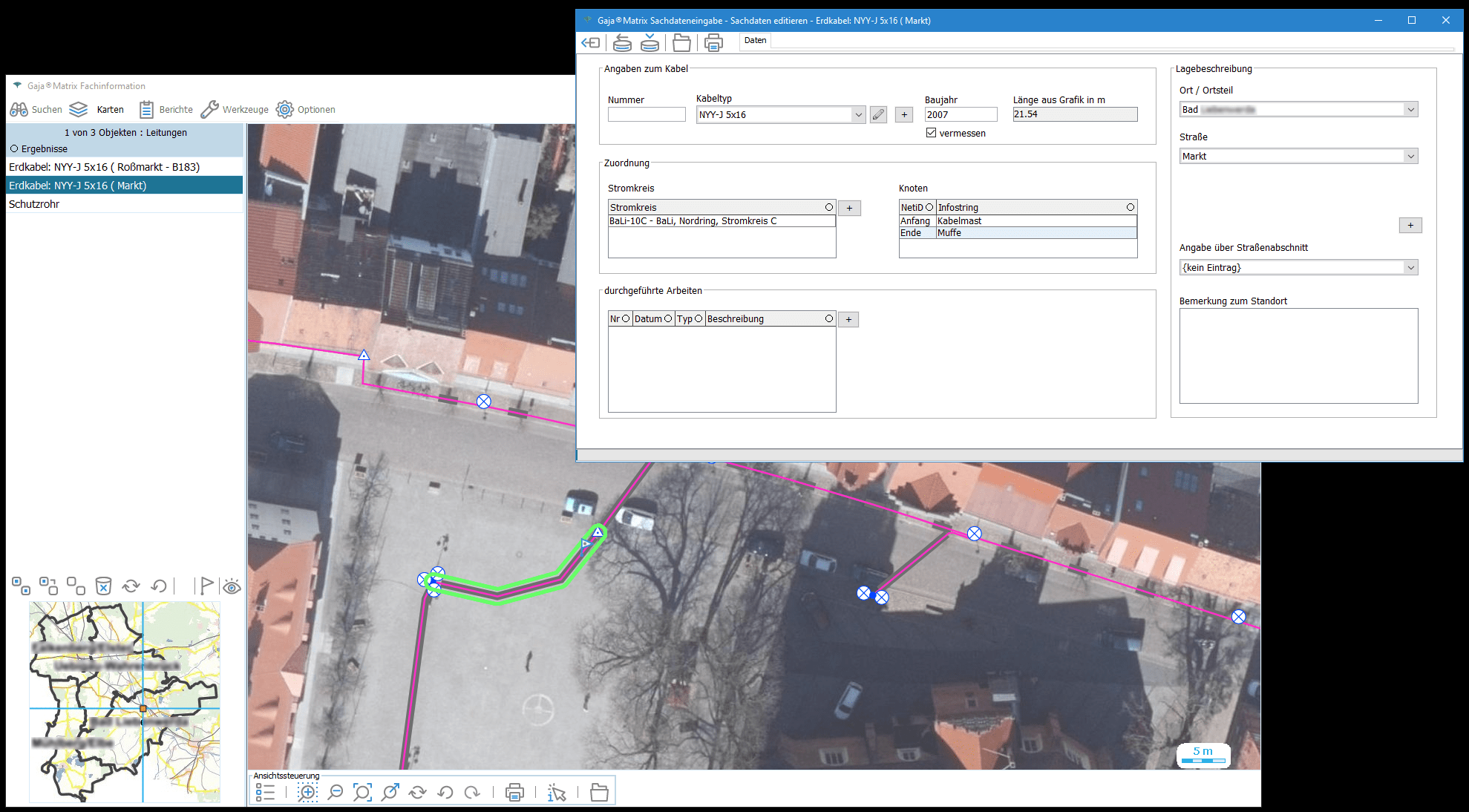Switch to the Daten tab
This screenshot has width=1469, height=812.
pos(755,41)
